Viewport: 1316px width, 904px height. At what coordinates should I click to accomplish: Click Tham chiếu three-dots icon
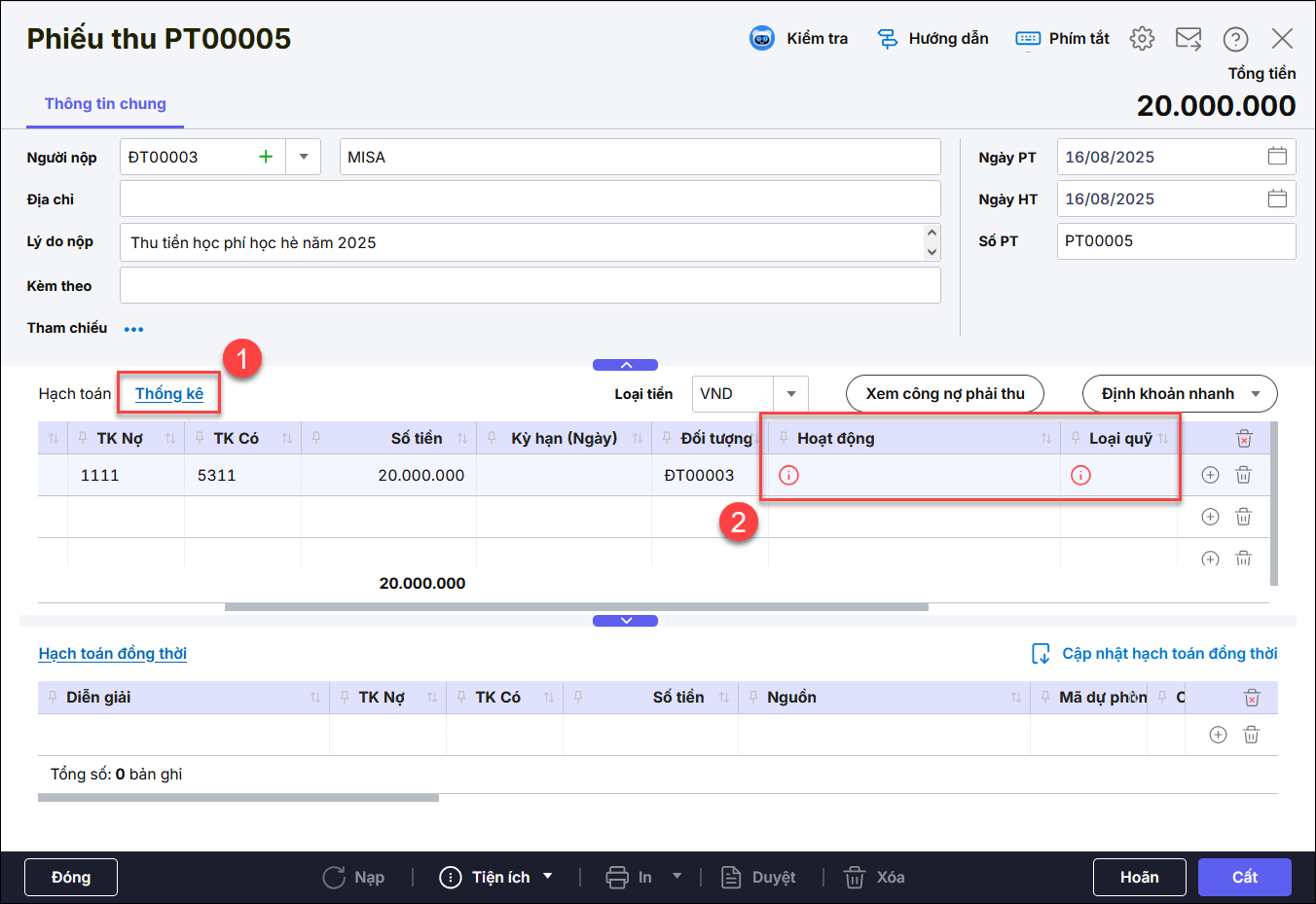point(134,329)
